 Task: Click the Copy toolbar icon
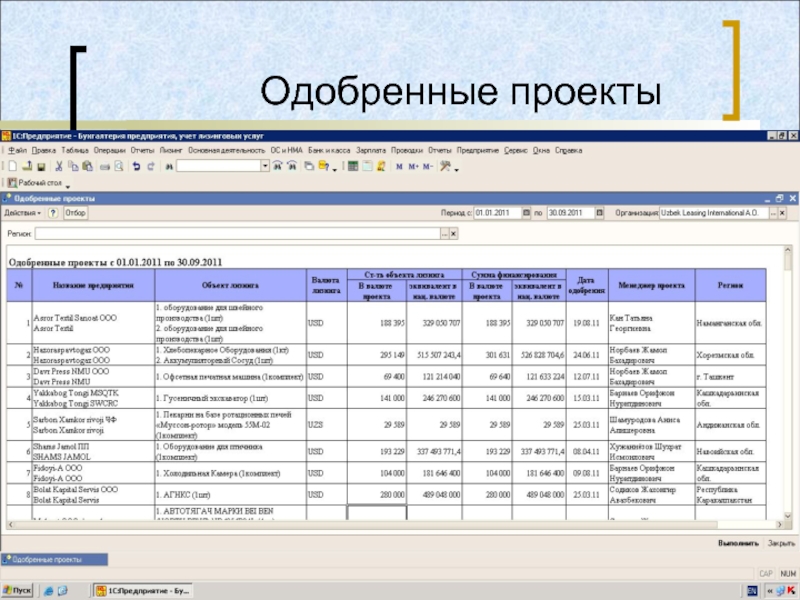(x=73, y=166)
